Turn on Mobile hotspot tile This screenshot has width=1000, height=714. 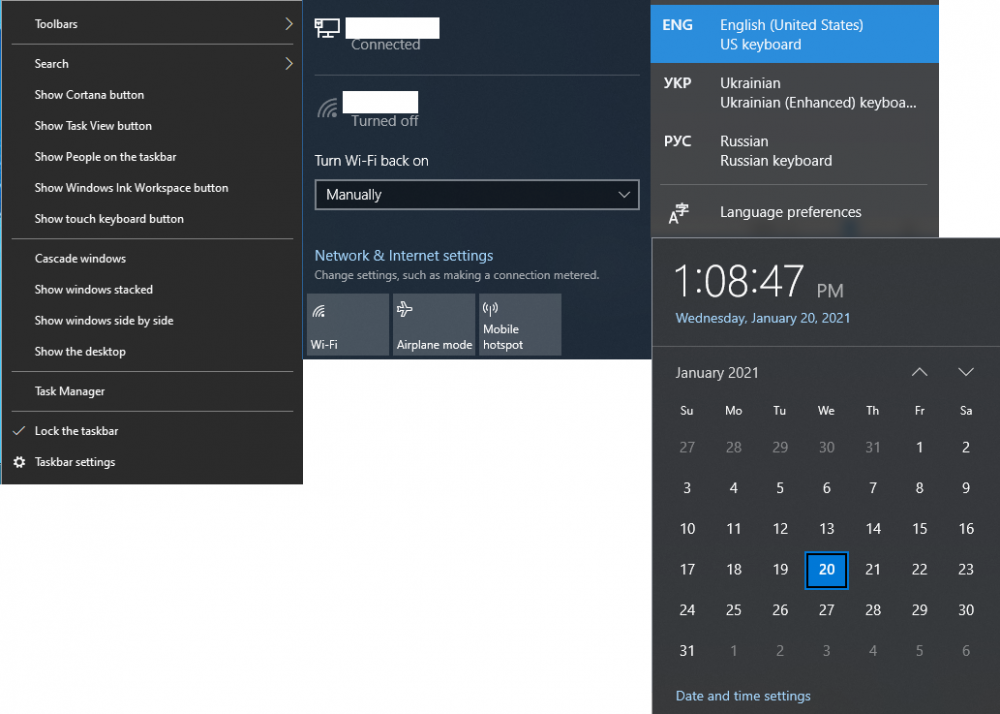pyautogui.click(x=519, y=324)
